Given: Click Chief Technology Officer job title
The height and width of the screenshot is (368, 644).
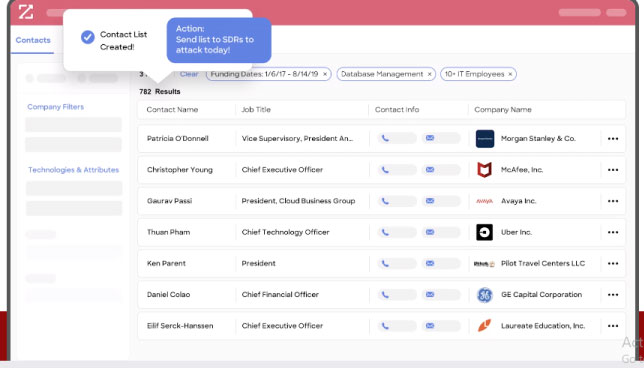Looking at the screenshot, I should pos(285,232).
